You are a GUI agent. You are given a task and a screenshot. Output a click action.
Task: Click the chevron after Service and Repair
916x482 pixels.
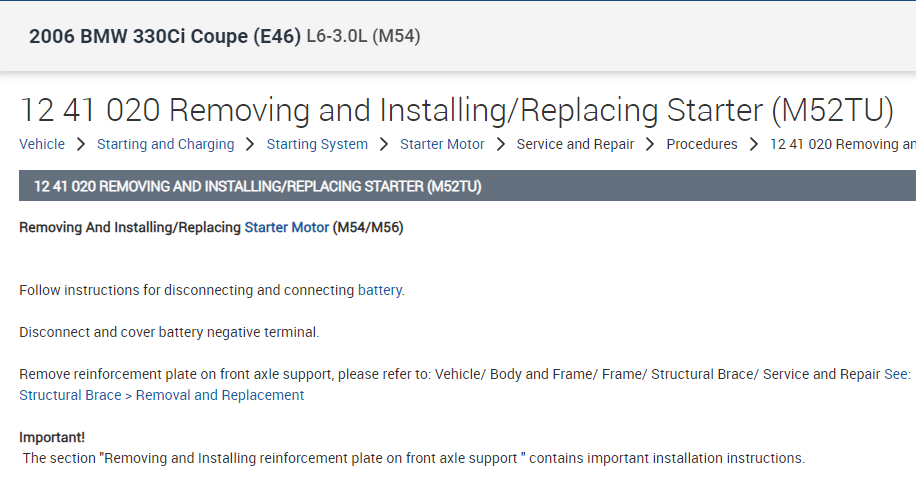tap(650, 144)
